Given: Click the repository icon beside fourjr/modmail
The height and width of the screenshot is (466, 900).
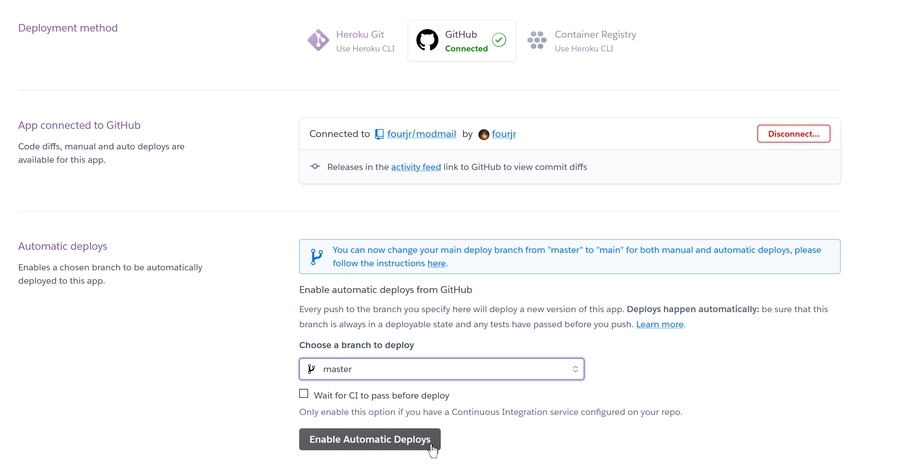Looking at the screenshot, I should point(379,134).
